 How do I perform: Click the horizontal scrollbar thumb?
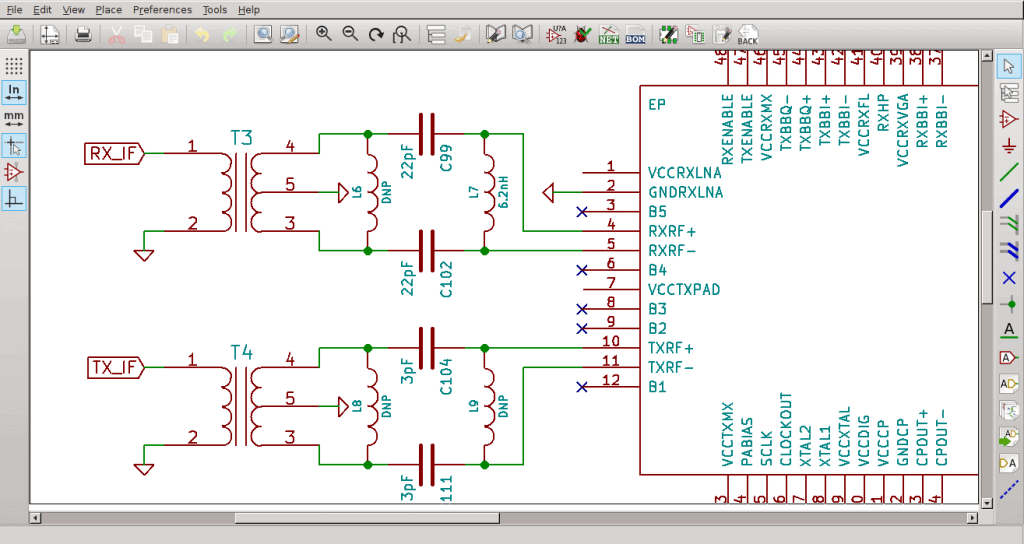(367, 518)
